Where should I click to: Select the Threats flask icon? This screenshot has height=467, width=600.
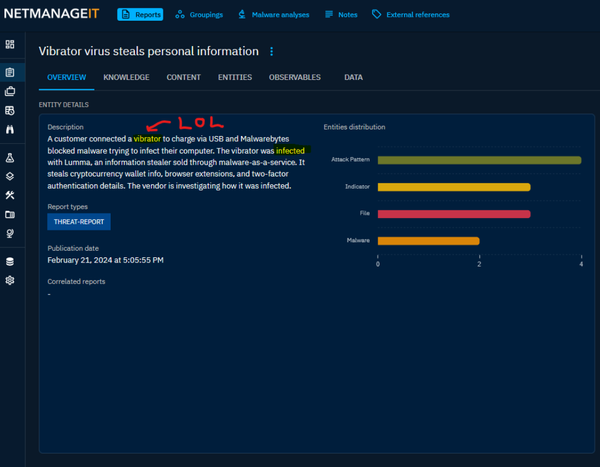click(x=10, y=158)
